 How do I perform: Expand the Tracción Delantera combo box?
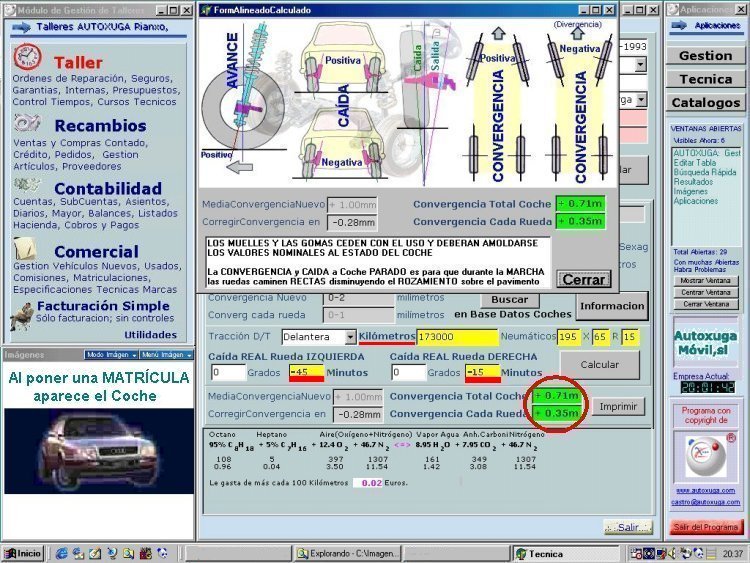click(351, 337)
